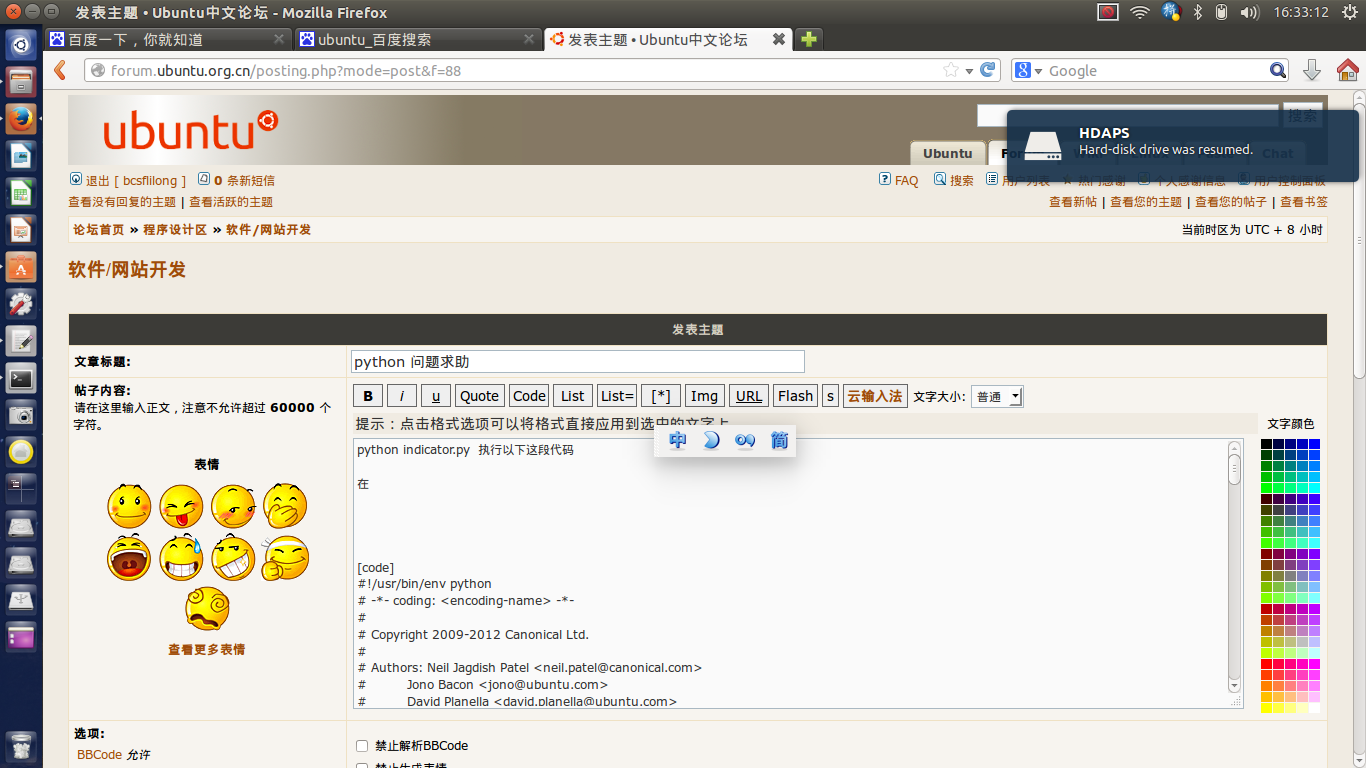Click the search magnifier in Google box
Viewport: 1366px width, 768px height.
pos(1278,70)
